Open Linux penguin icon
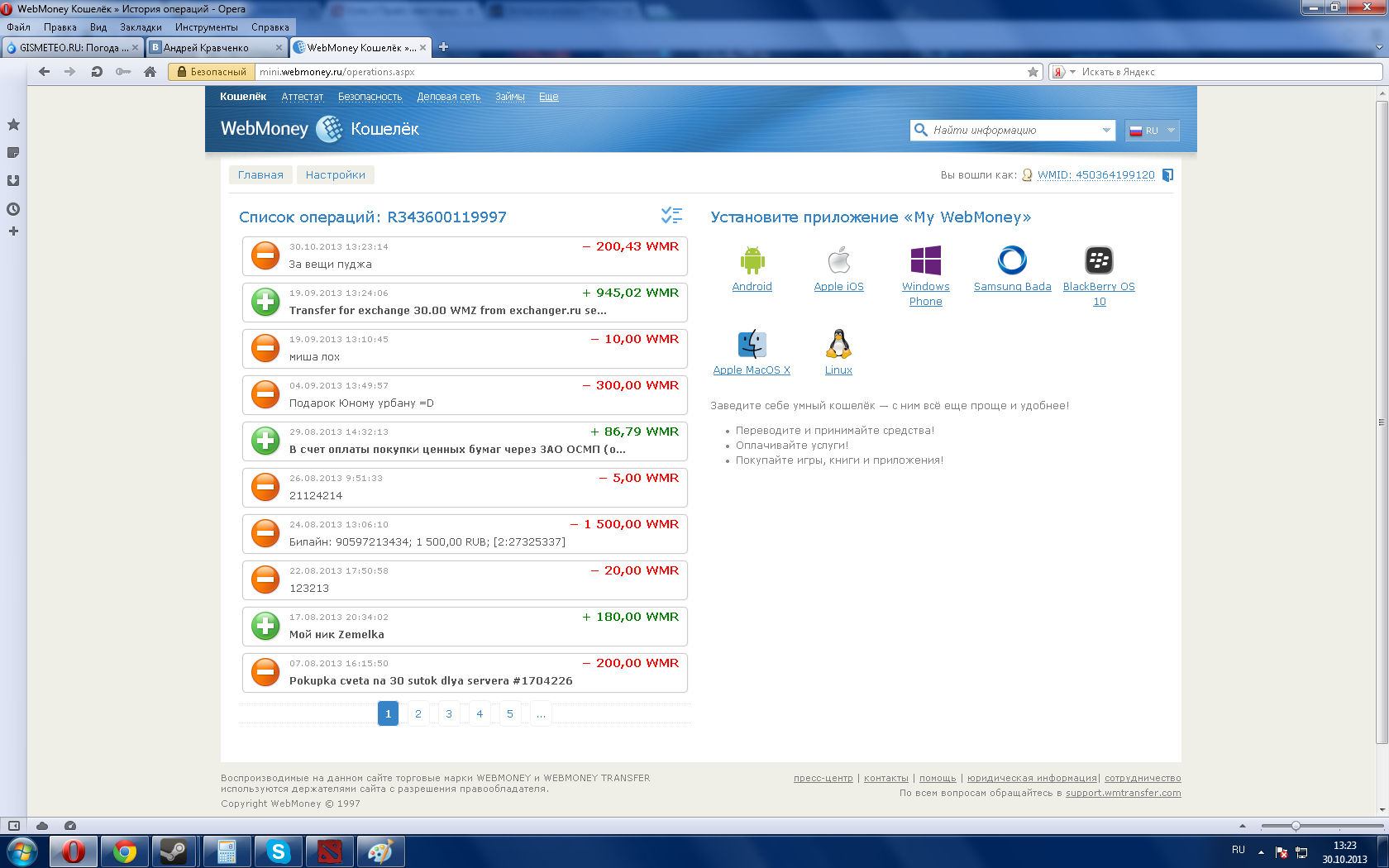Image resolution: width=1389 pixels, height=868 pixels. [x=838, y=344]
